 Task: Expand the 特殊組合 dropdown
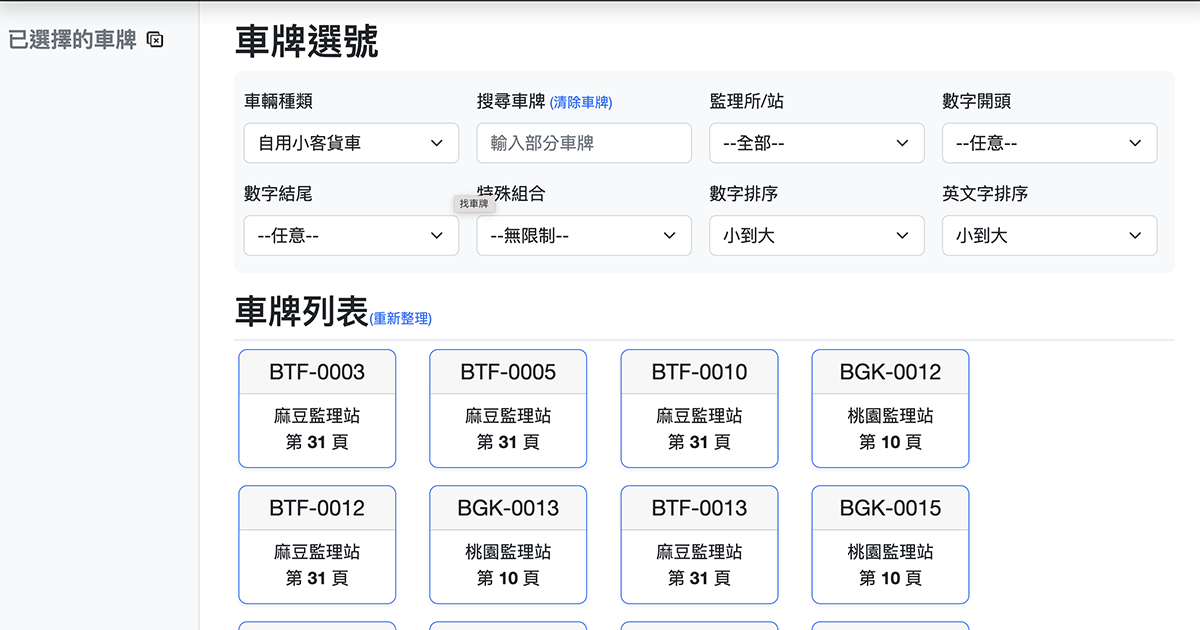(x=584, y=235)
